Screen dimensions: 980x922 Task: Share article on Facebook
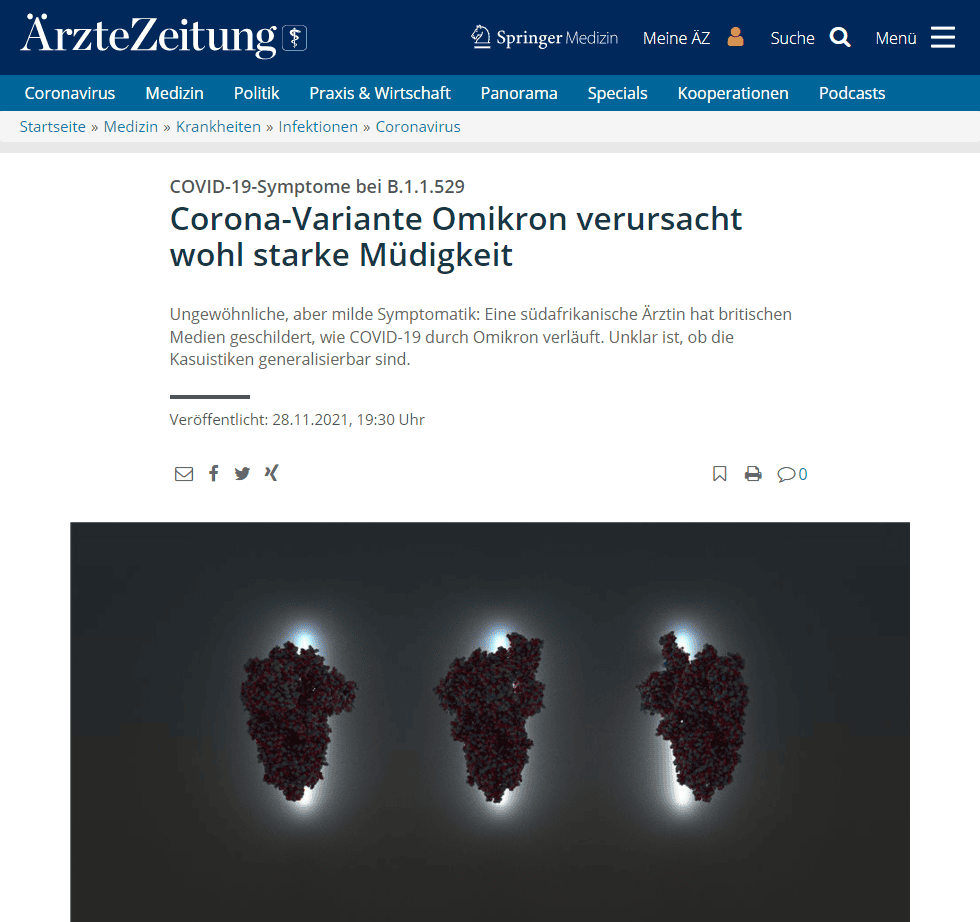(x=214, y=473)
